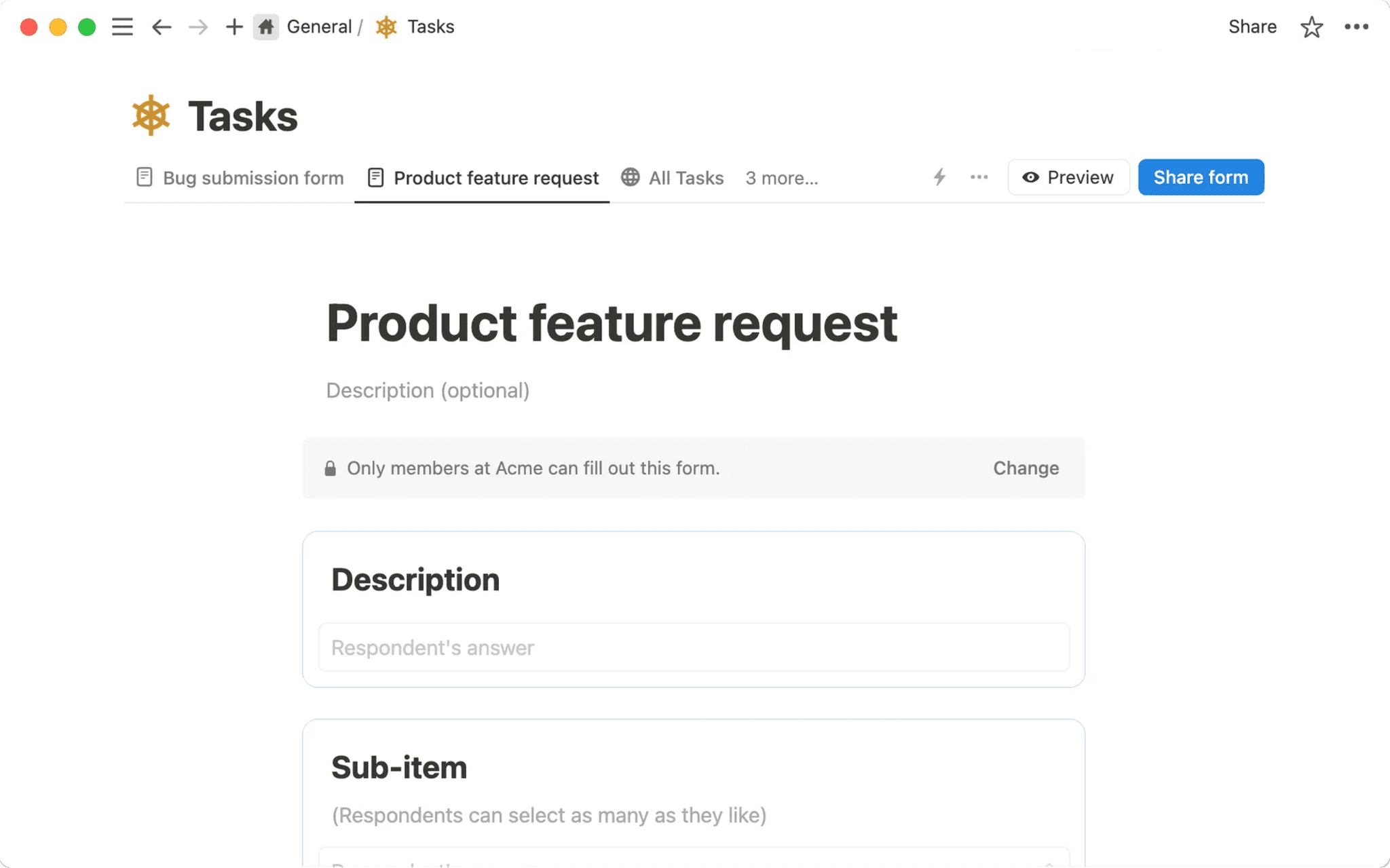This screenshot has height=868, width=1390.
Task: Open the form Preview
Action: [1068, 177]
